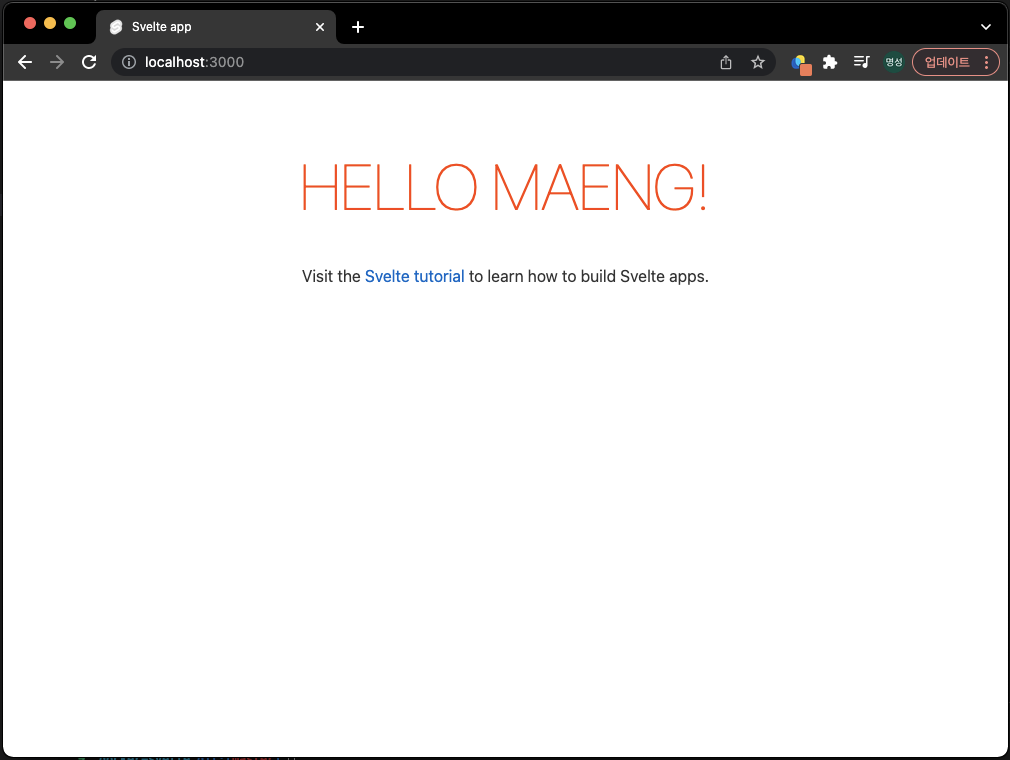
Task: Close the Svelte app tab
Action: (x=319, y=27)
